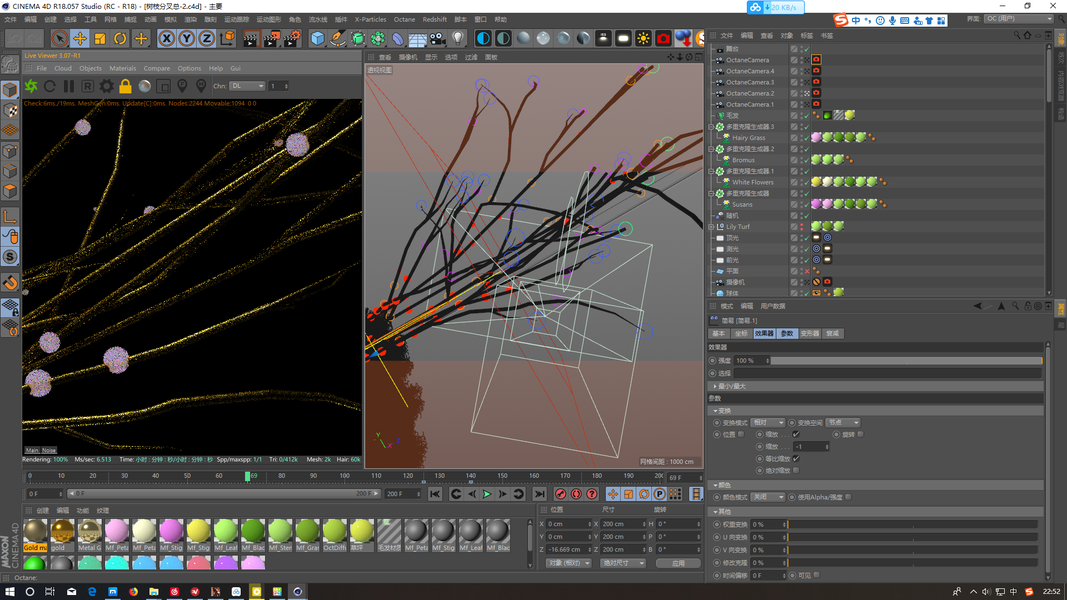Activate the Scale tool in top toolbar
Screen dimensions: 1067x600
[x=100, y=39]
